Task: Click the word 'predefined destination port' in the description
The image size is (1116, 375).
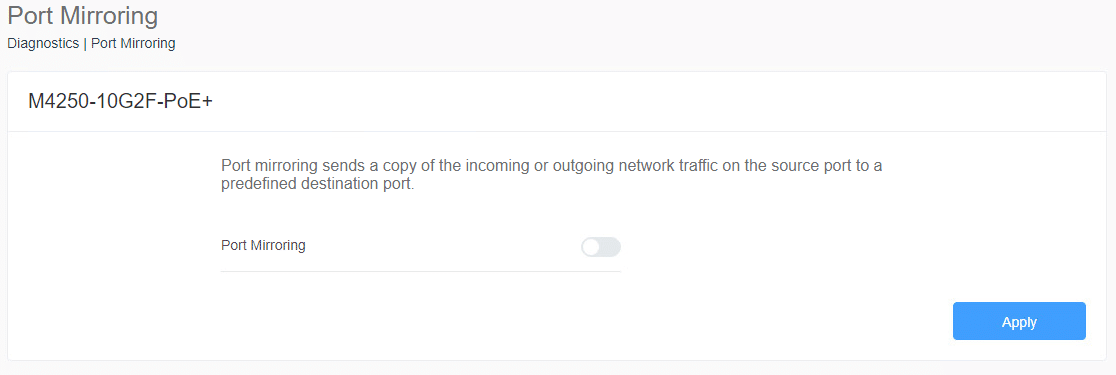Action: [x=317, y=184]
